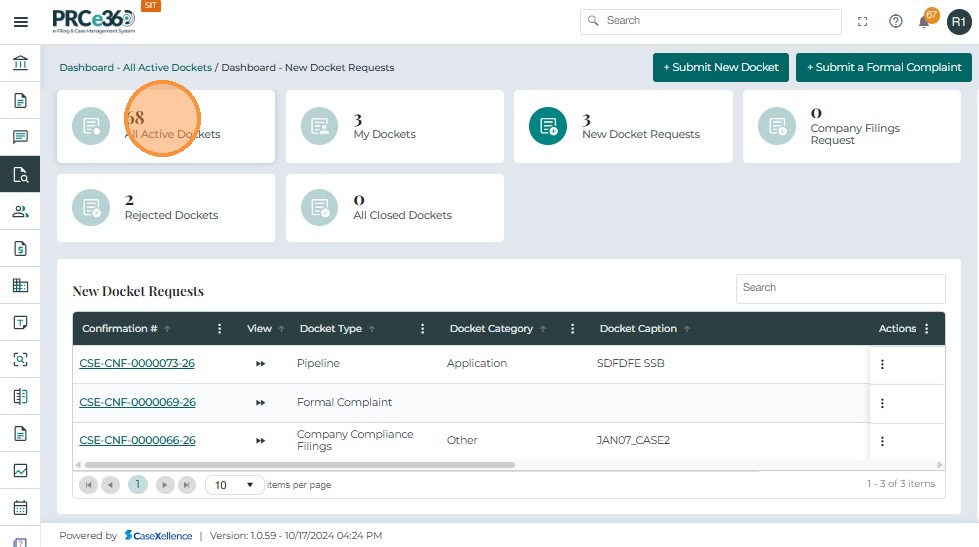The image size is (979, 547).
Task: Open the help question mark icon
Action: tap(895, 22)
